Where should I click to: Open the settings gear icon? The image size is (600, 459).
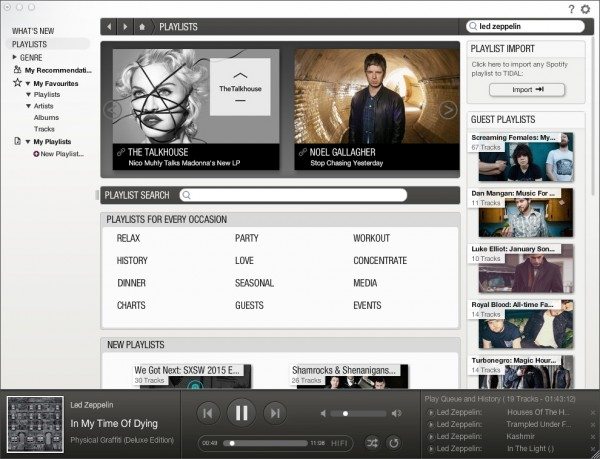(x=585, y=9)
